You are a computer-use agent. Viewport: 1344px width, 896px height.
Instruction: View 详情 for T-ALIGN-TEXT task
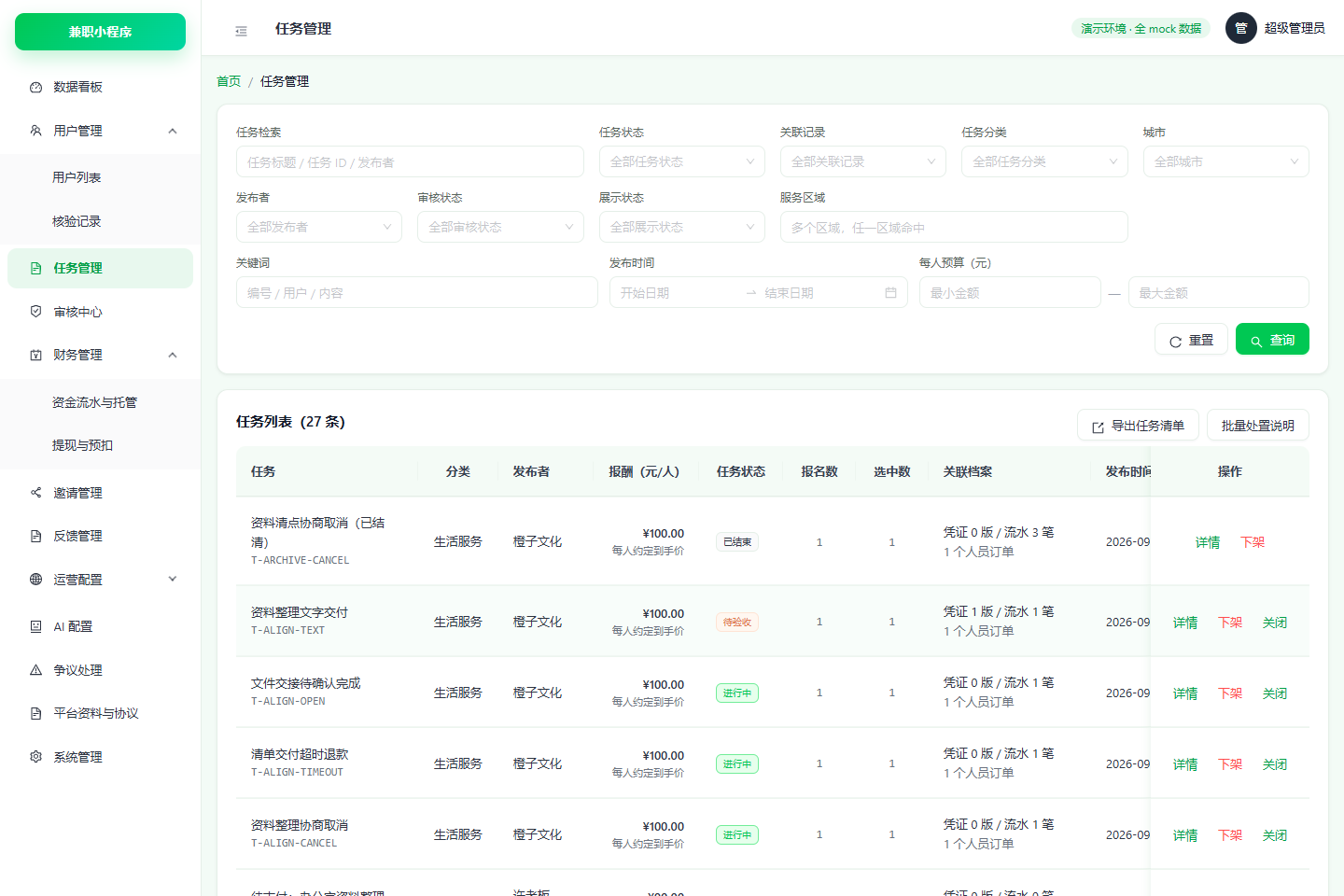click(1185, 623)
